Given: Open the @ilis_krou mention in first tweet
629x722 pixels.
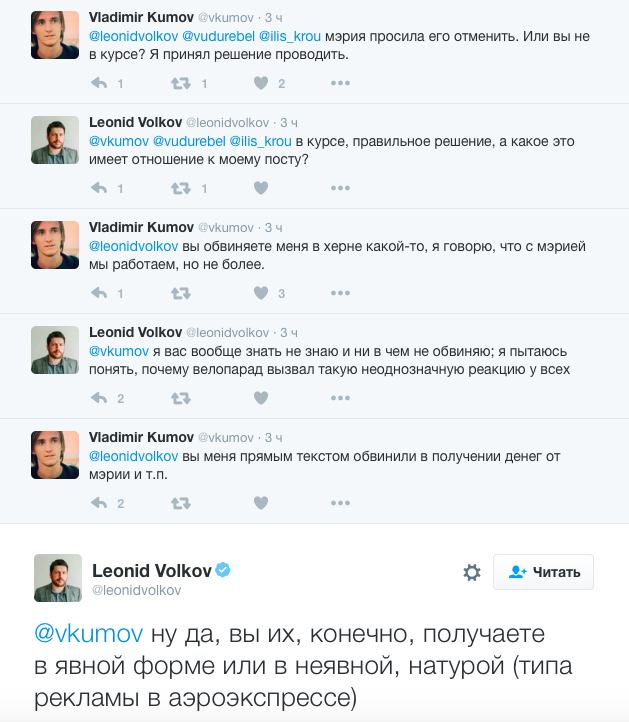Looking at the screenshot, I should tap(290, 36).
